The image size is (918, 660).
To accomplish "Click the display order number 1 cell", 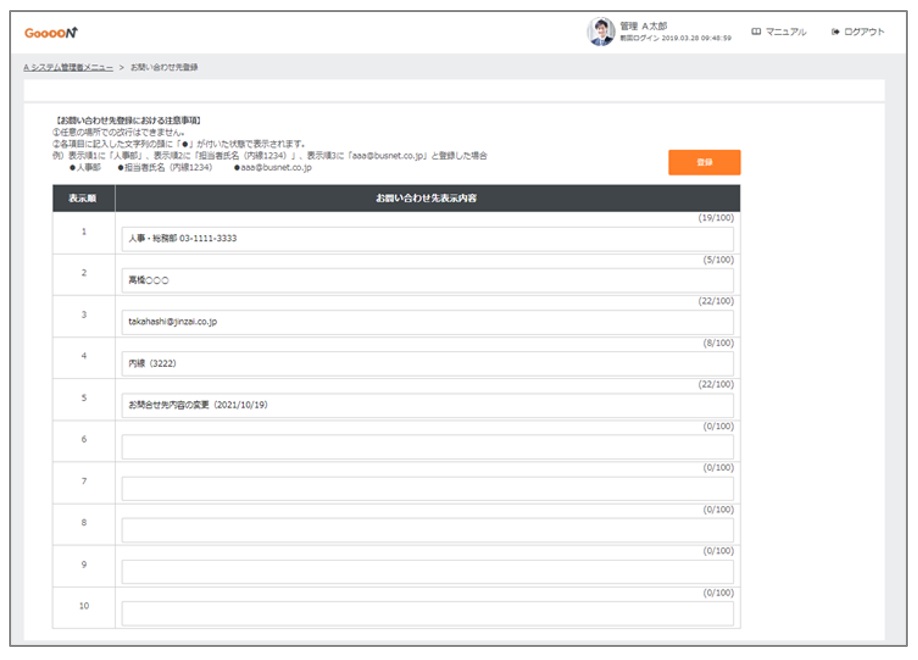I will (x=84, y=232).
